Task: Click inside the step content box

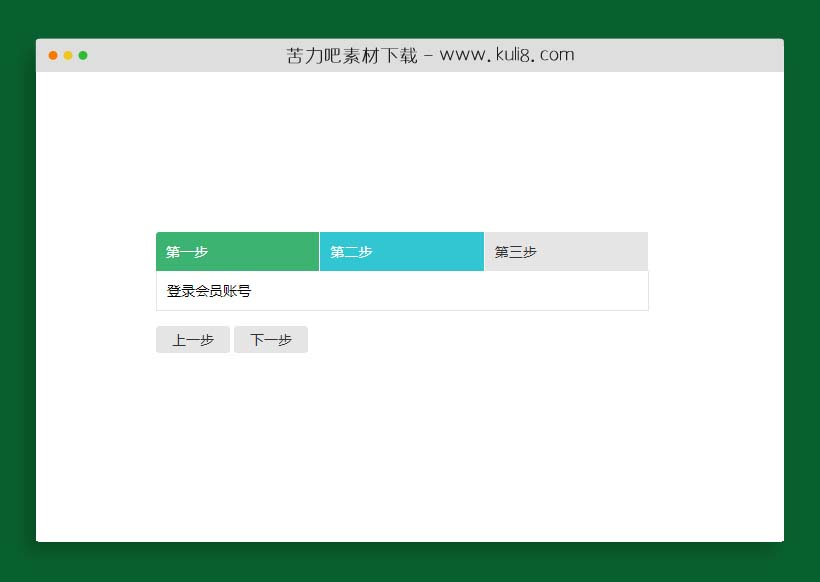Action: coord(401,291)
